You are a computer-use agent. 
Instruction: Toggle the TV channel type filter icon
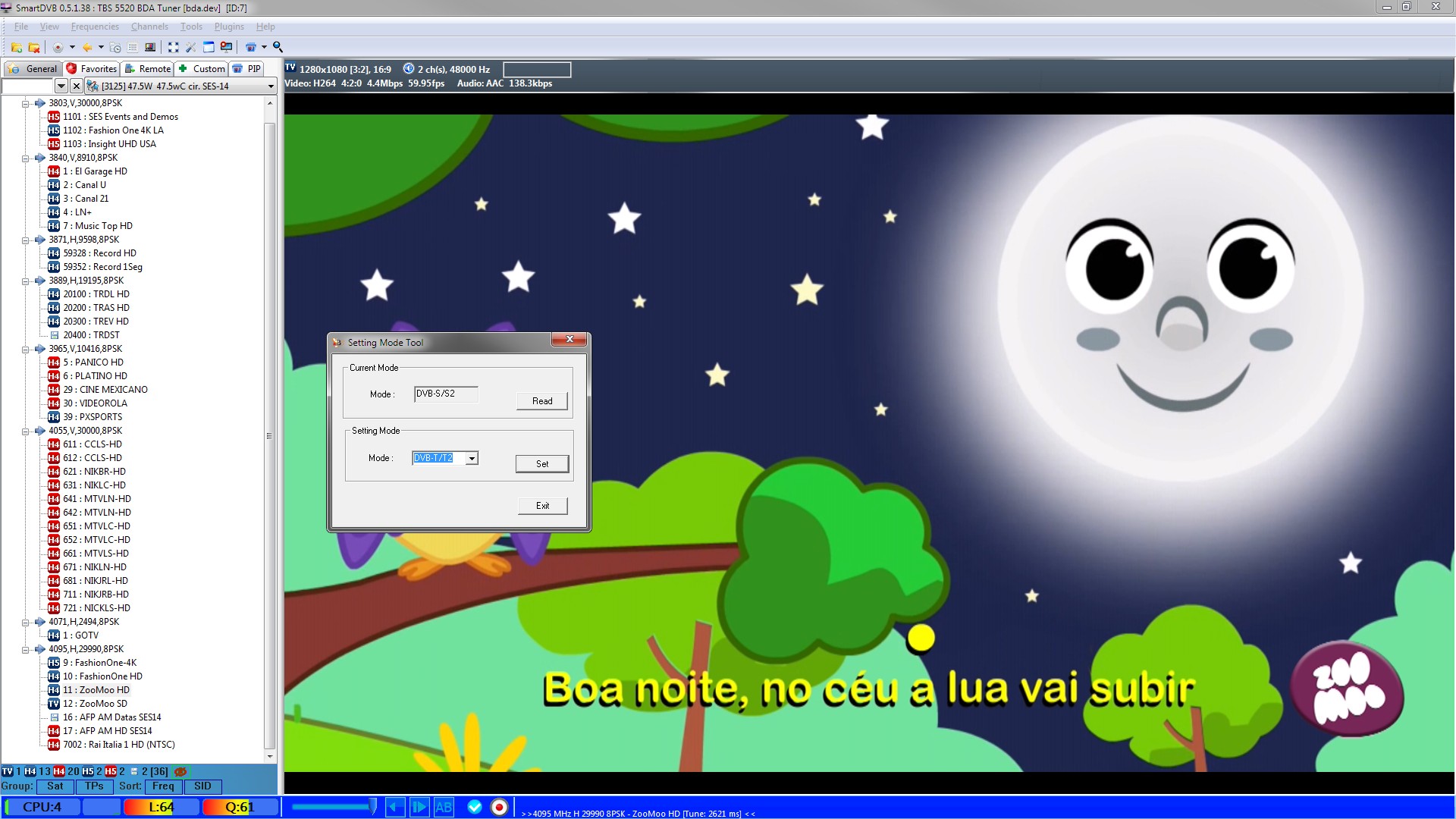click(8, 771)
